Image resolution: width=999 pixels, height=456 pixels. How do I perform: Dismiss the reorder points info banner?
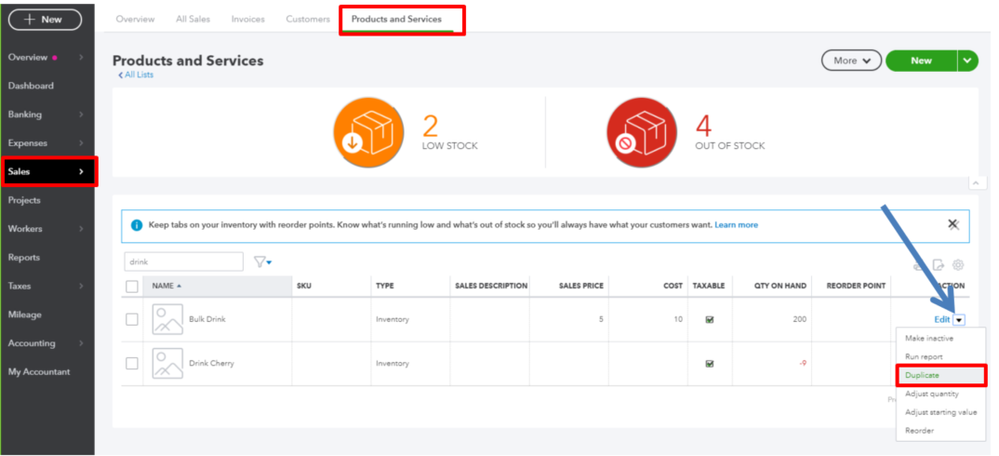(953, 225)
